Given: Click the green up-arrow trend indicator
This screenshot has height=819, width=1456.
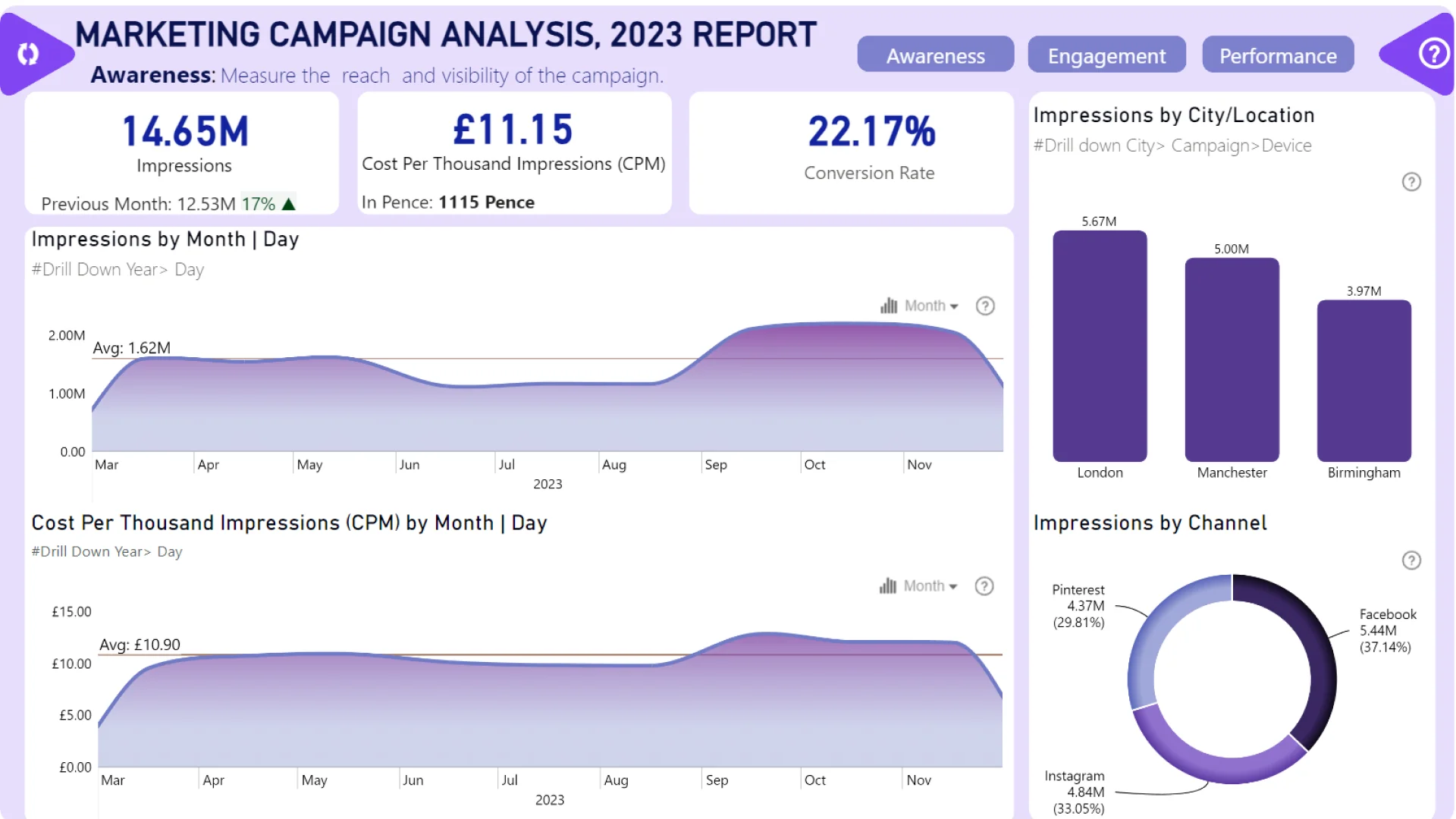Looking at the screenshot, I should (x=288, y=204).
